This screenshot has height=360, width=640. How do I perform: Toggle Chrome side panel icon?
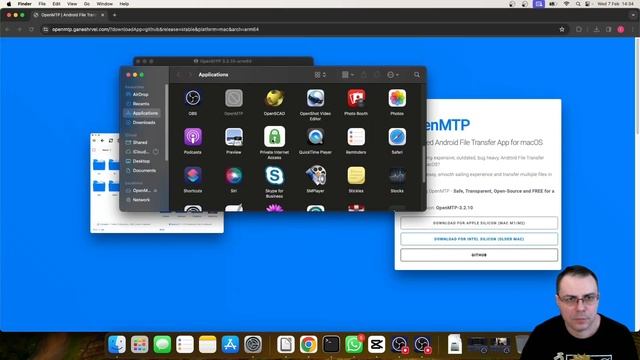coord(608,29)
